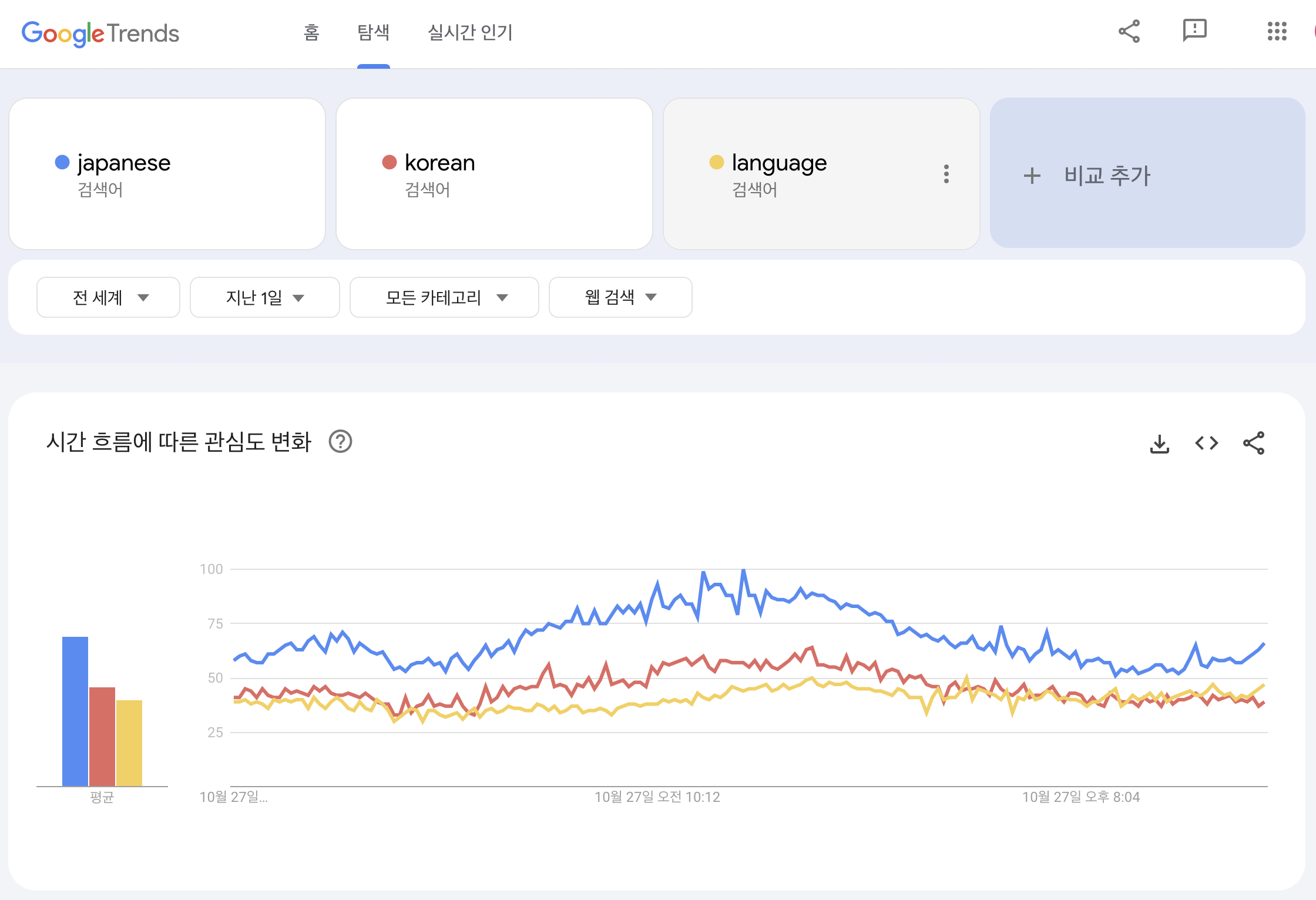The width and height of the screenshot is (1316, 900).
Task: Go to the 홈 tab
Action: 311,32
